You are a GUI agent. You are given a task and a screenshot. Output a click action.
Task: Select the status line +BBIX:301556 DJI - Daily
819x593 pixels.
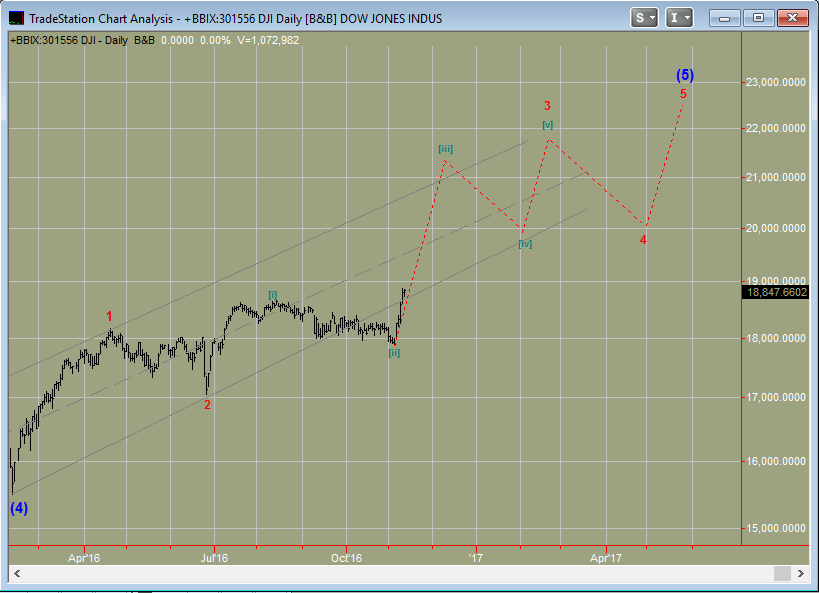pyautogui.click(x=69, y=40)
